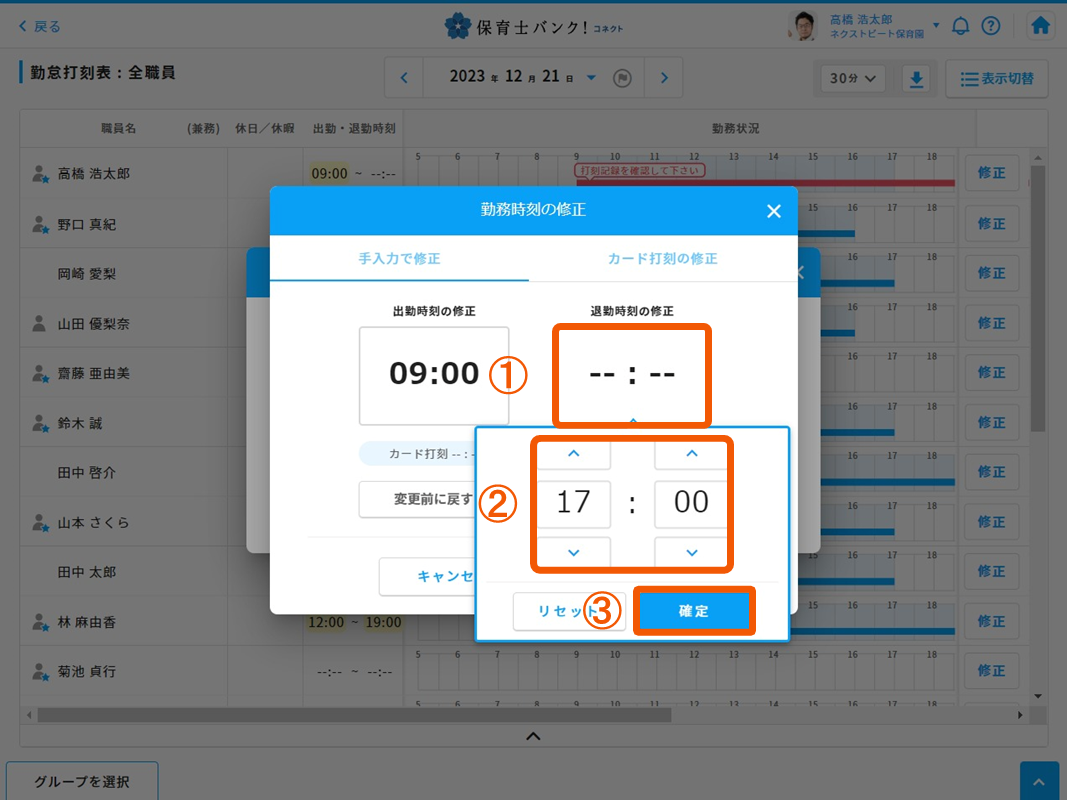Click the 表示切替 display switch button
The image size is (1067, 800).
[x=996, y=78]
